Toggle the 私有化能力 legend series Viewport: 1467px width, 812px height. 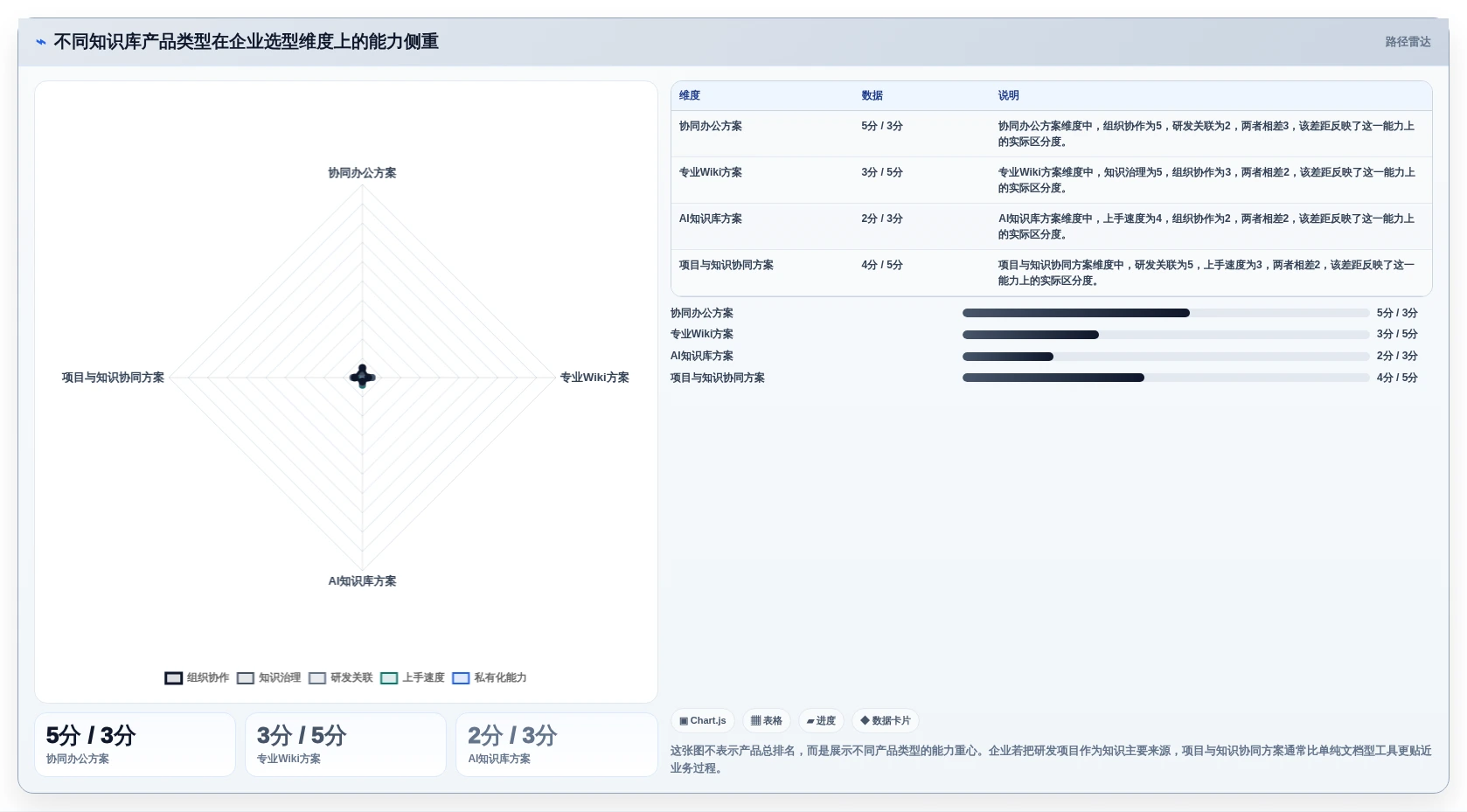(x=490, y=678)
